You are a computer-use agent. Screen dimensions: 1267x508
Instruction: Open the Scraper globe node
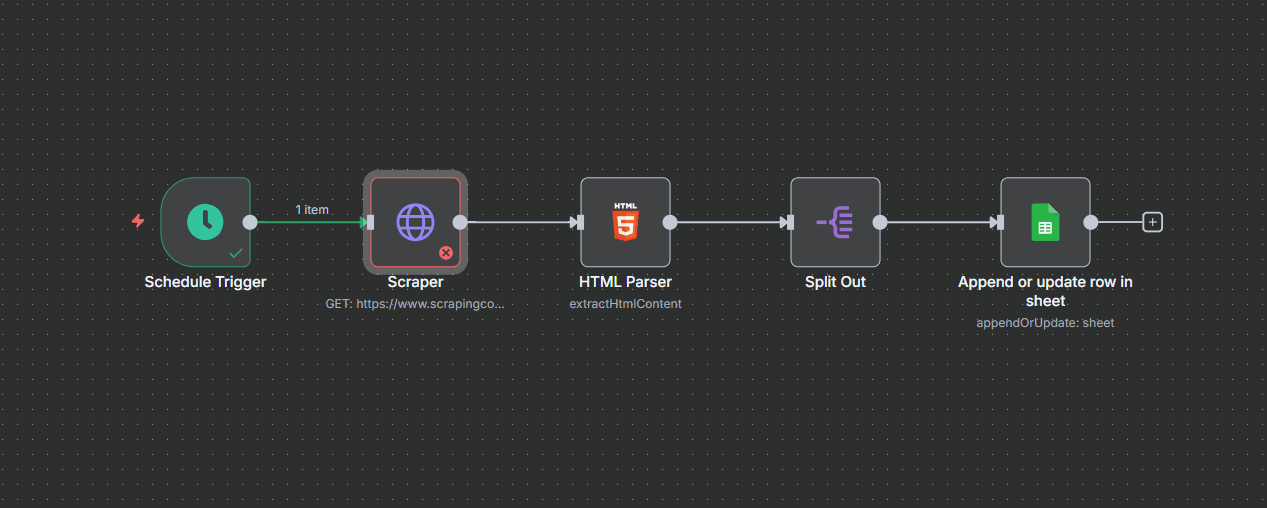[415, 222]
